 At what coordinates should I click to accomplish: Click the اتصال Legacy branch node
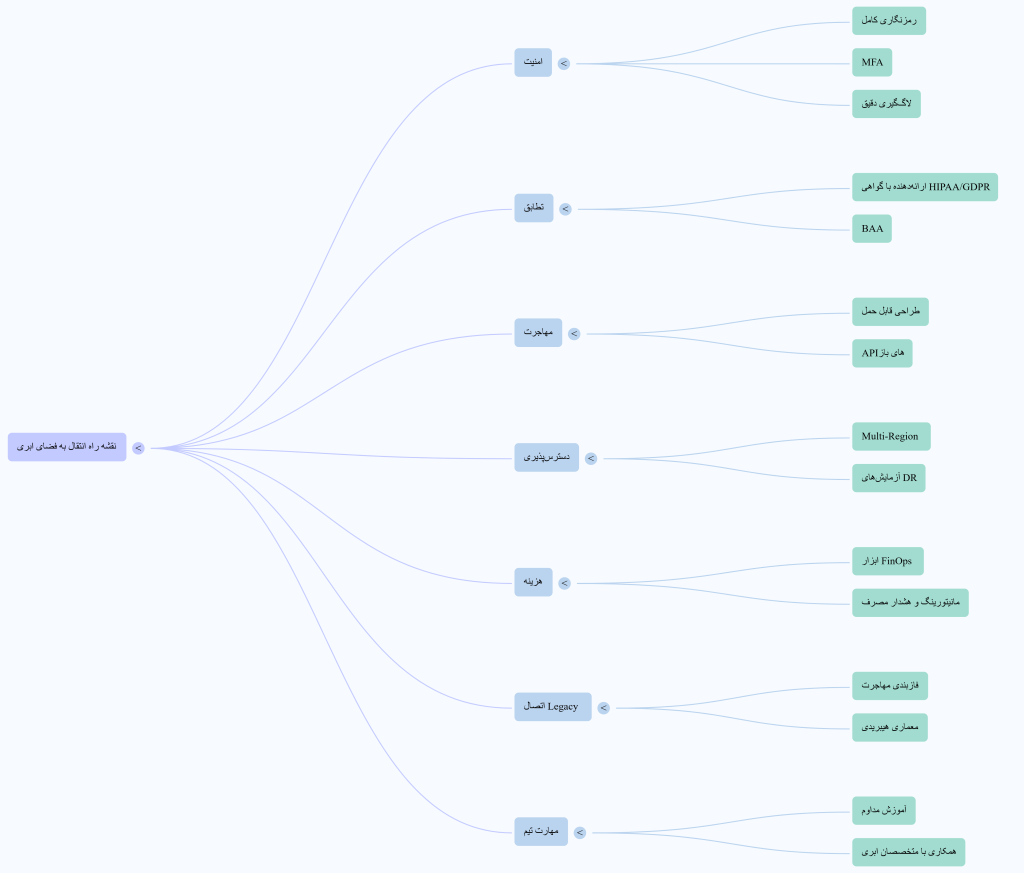[552, 707]
